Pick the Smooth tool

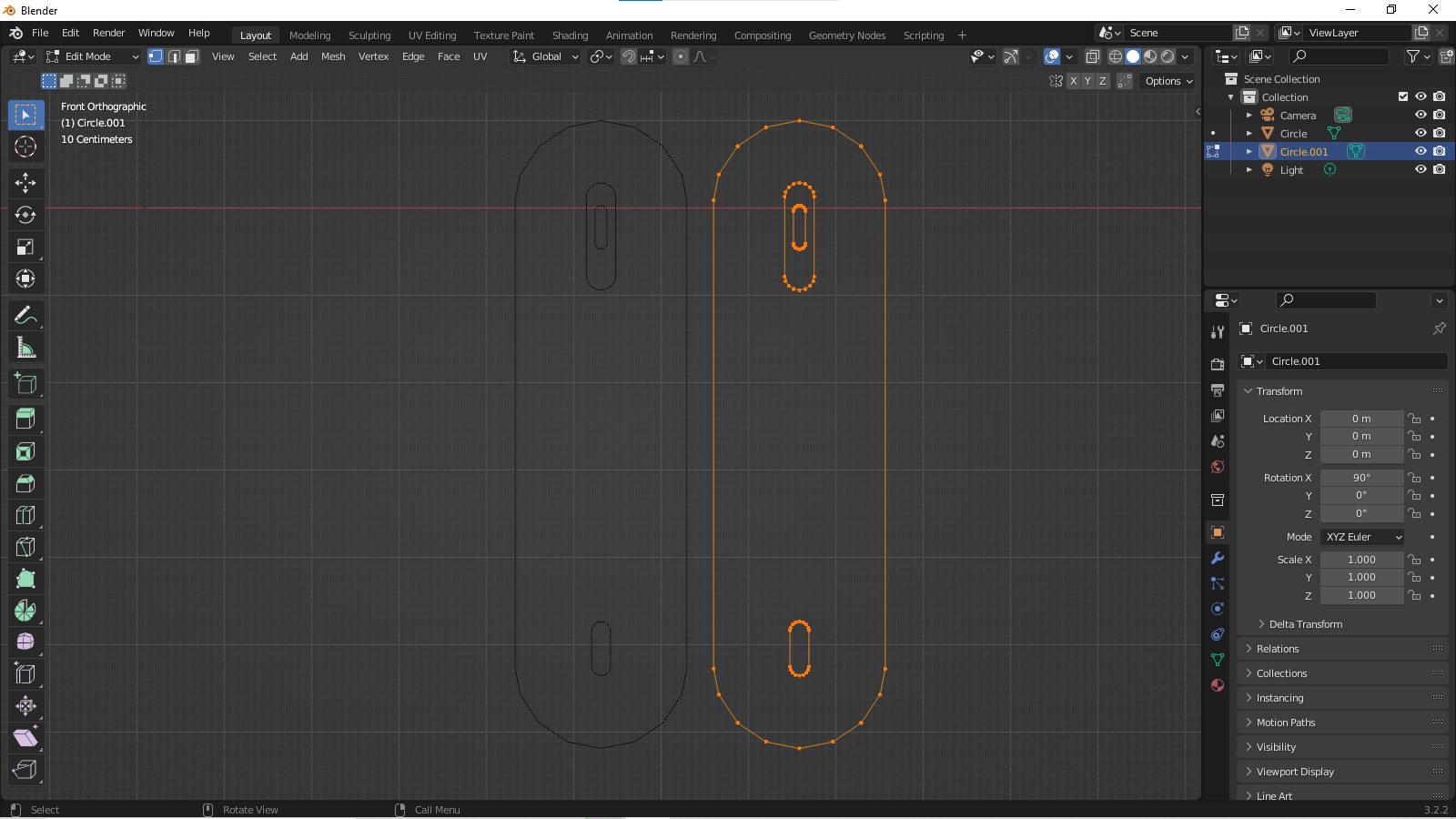point(25,642)
